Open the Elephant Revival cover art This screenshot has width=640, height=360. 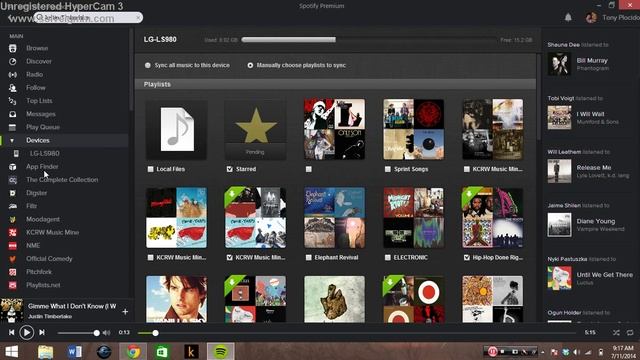click(x=335, y=218)
